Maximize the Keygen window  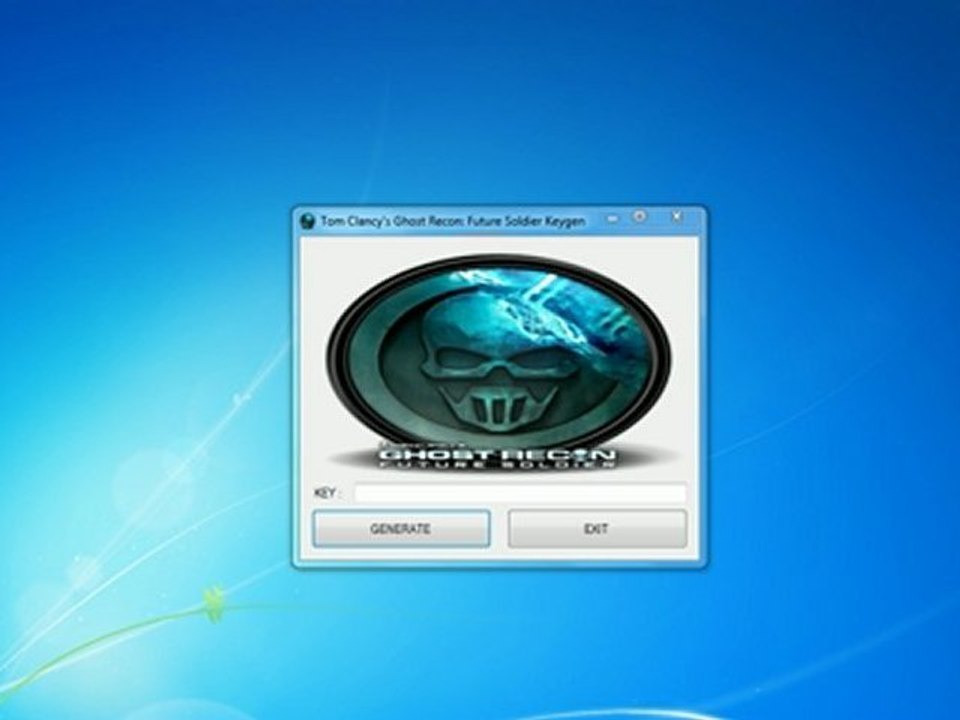point(639,217)
